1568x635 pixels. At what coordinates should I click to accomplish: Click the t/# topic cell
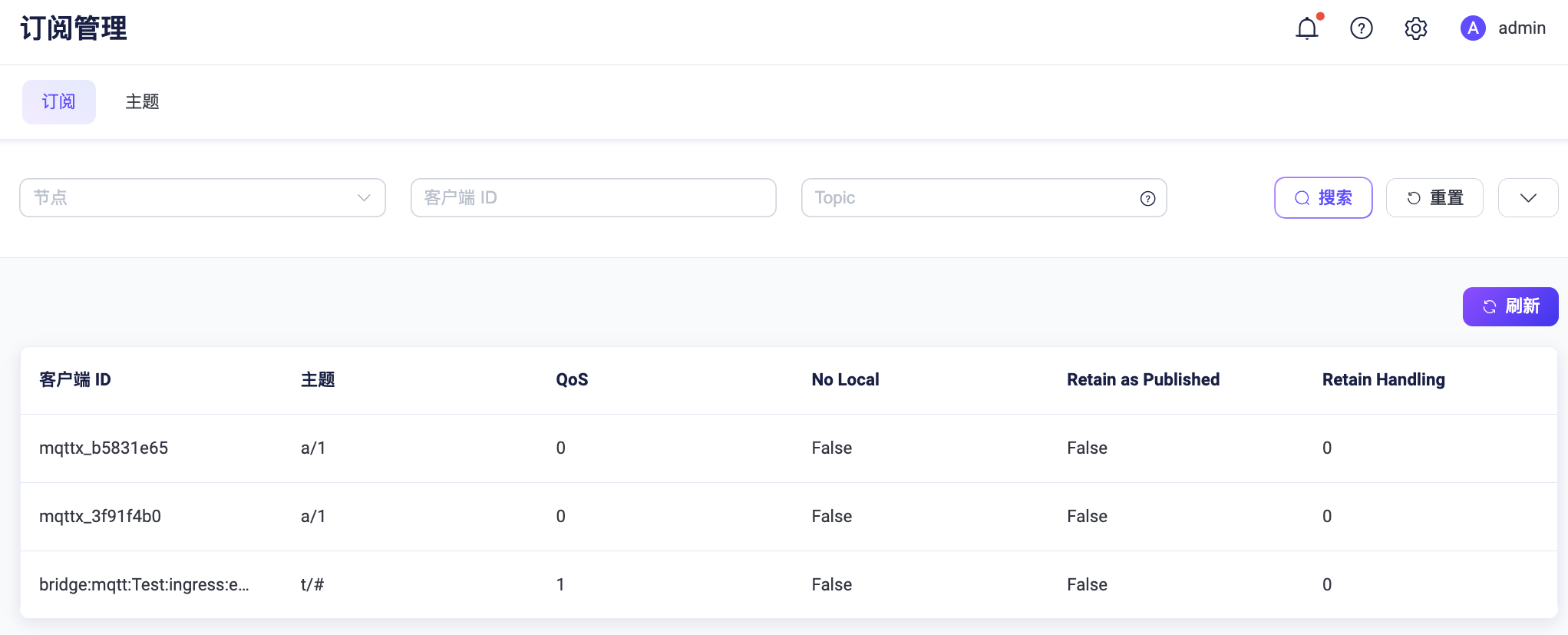tap(312, 585)
